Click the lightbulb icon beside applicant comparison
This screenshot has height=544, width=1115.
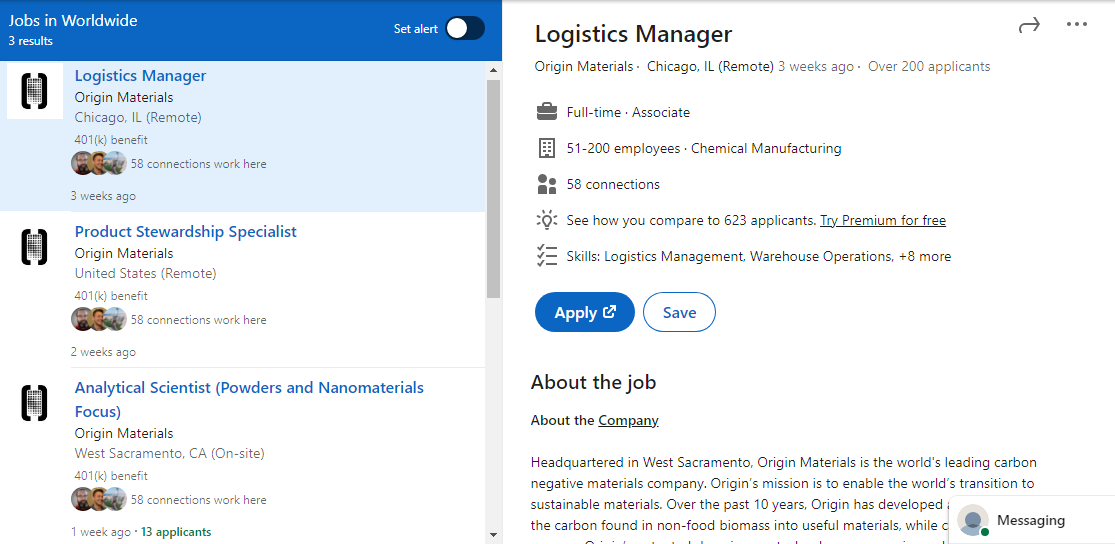(x=546, y=220)
